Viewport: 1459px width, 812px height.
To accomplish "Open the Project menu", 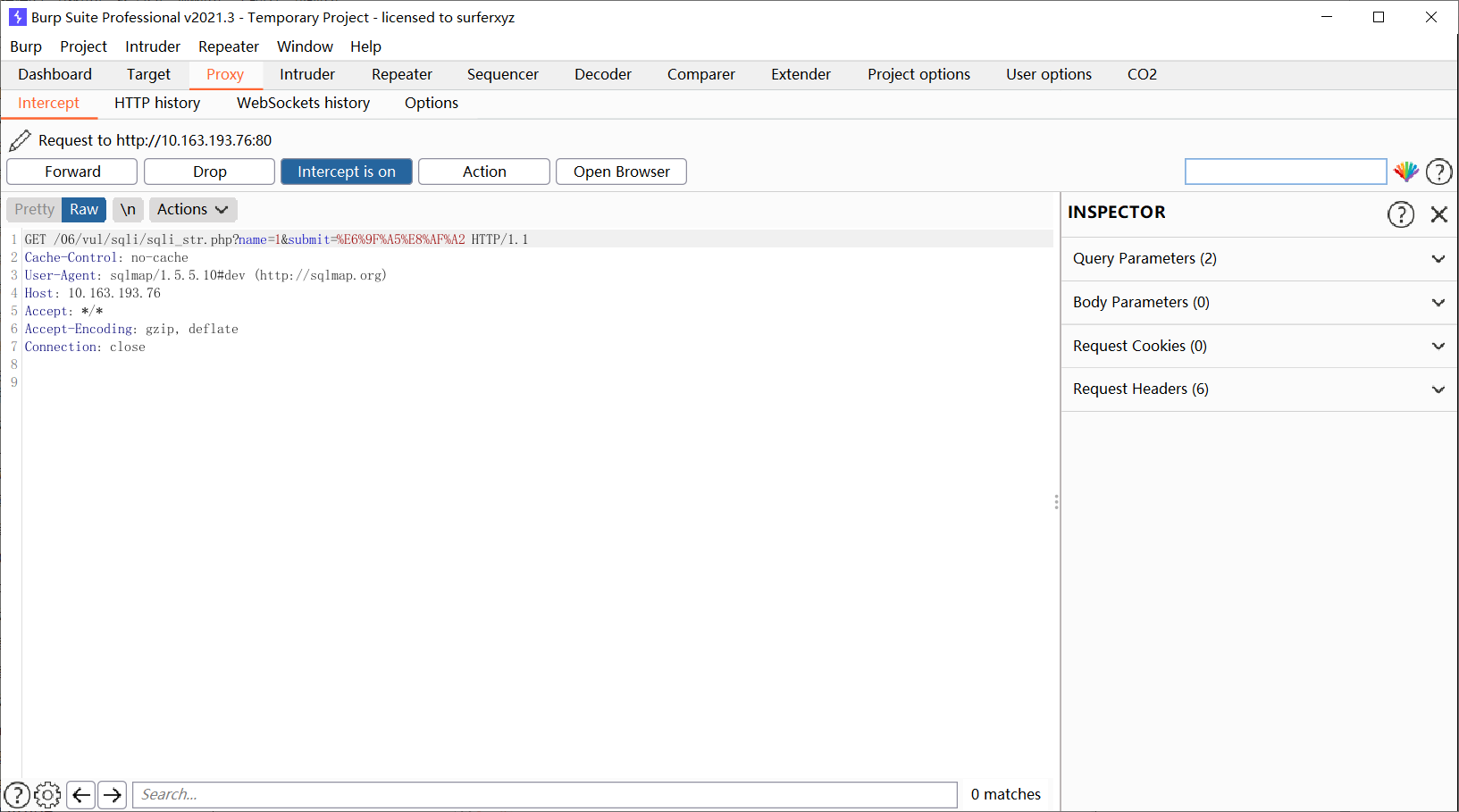I will [x=83, y=46].
